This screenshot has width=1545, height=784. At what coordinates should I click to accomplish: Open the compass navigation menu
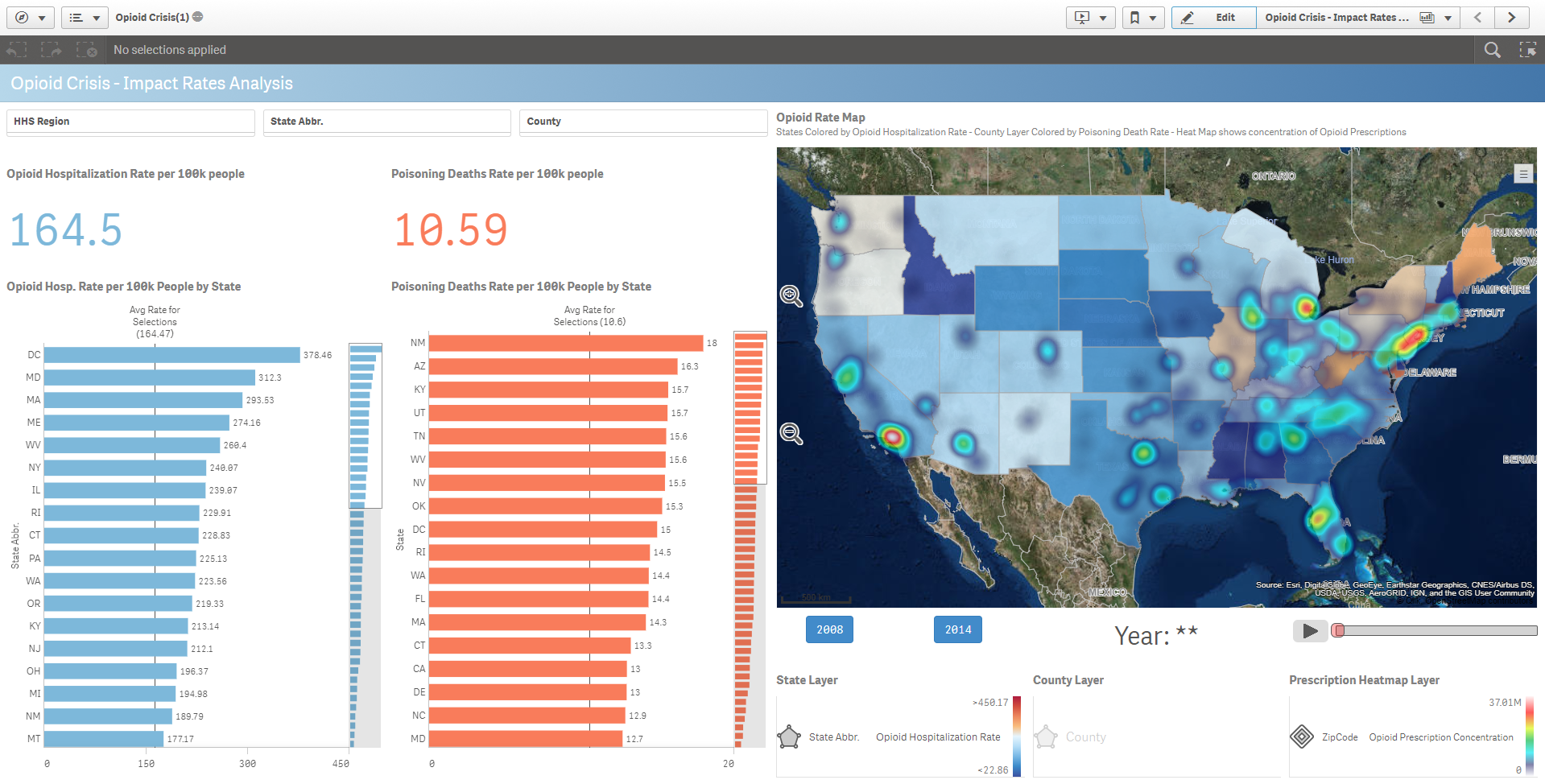[x=31, y=17]
